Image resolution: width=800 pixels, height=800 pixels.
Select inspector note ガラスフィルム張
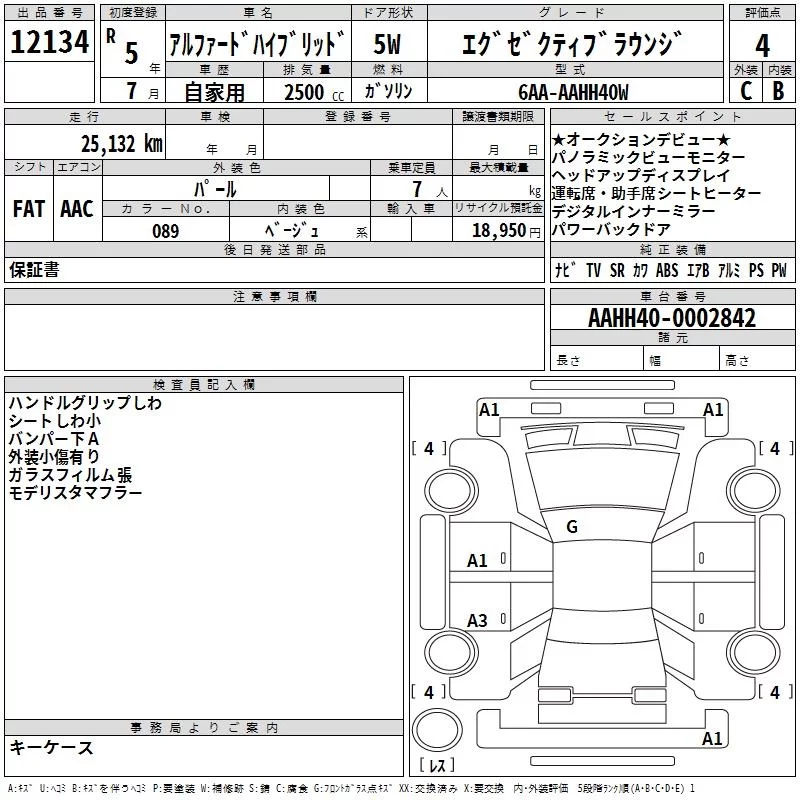click(x=70, y=474)
